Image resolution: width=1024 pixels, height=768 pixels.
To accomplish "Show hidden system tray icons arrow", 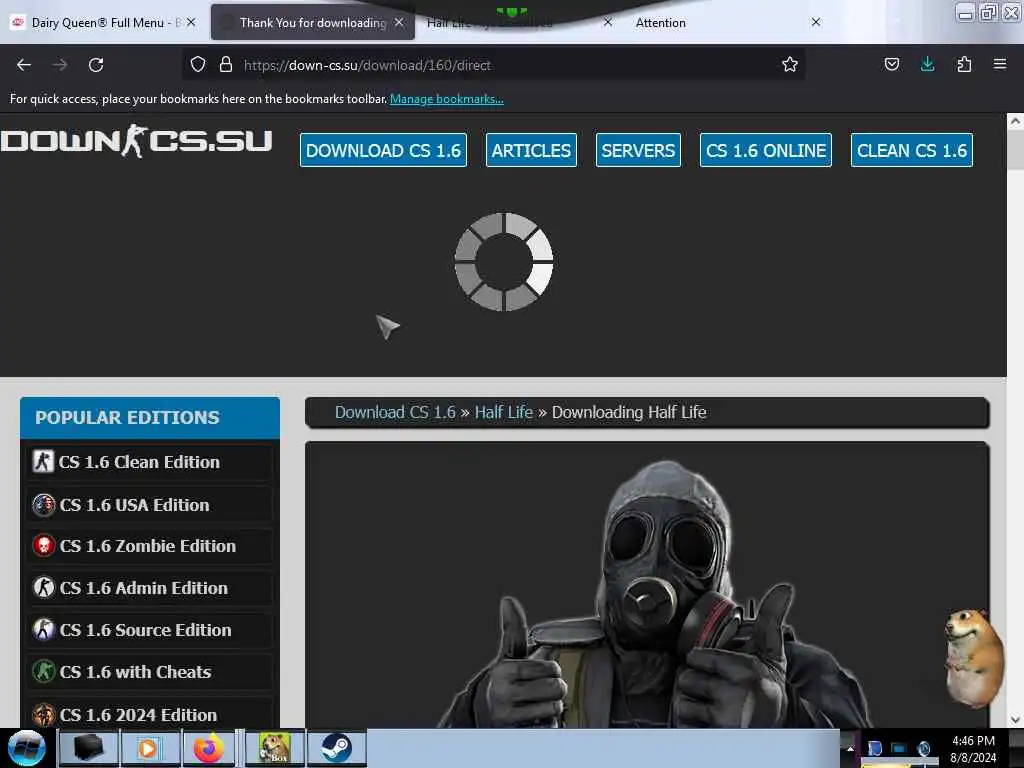I will (x=850, y=748).
